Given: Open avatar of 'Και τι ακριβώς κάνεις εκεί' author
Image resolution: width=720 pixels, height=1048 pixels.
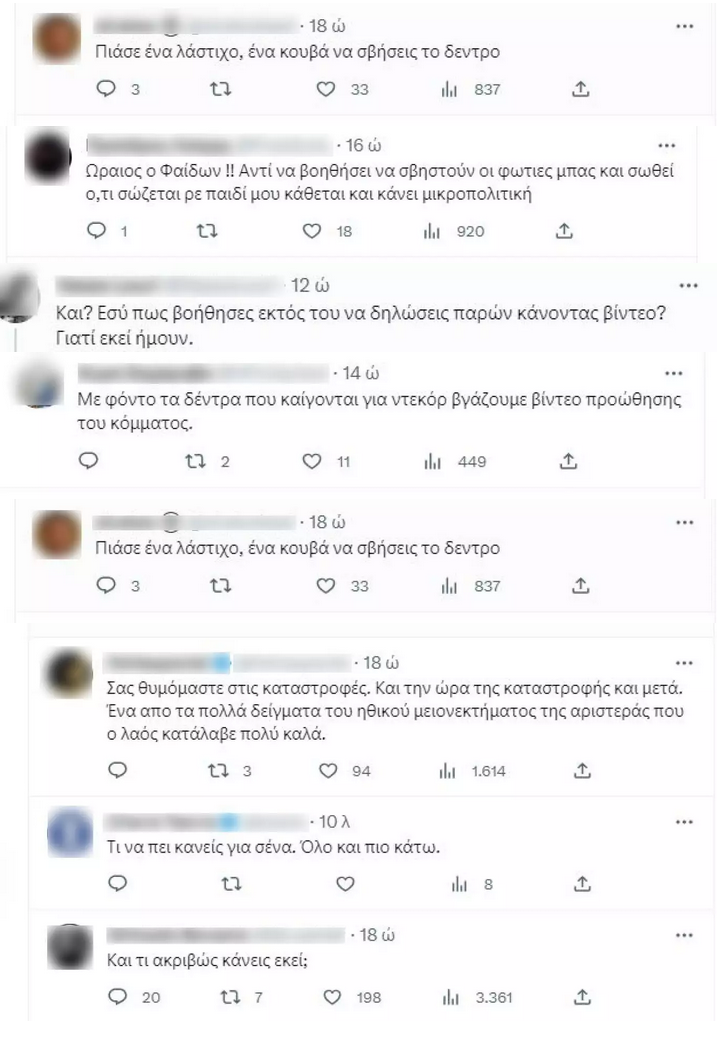Looking at the screenshot, I should pos(70,946).
